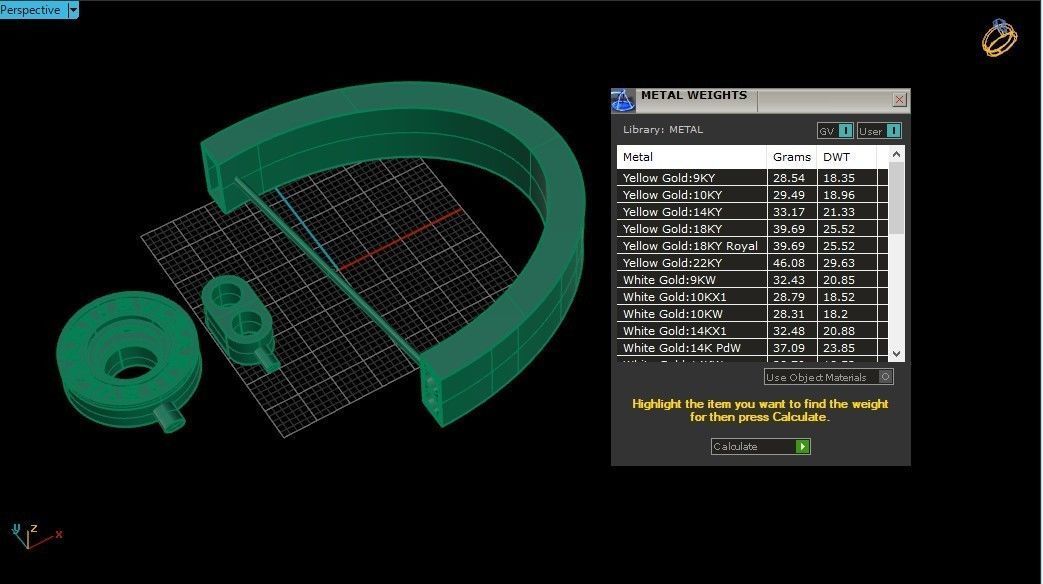Click the metal list scrollbar thumb

point(897,198)
